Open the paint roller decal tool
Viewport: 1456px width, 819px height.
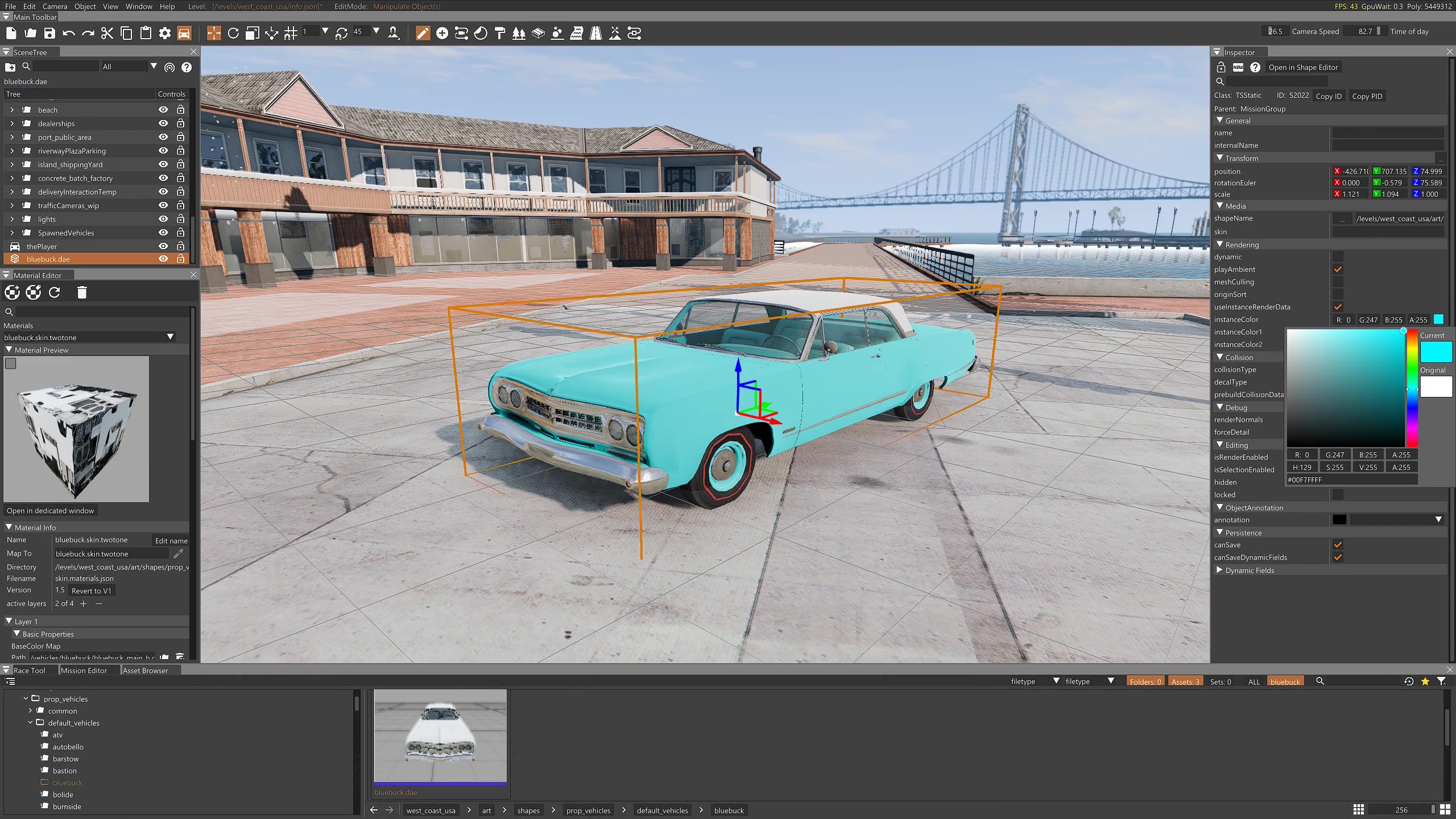(500, 34)
